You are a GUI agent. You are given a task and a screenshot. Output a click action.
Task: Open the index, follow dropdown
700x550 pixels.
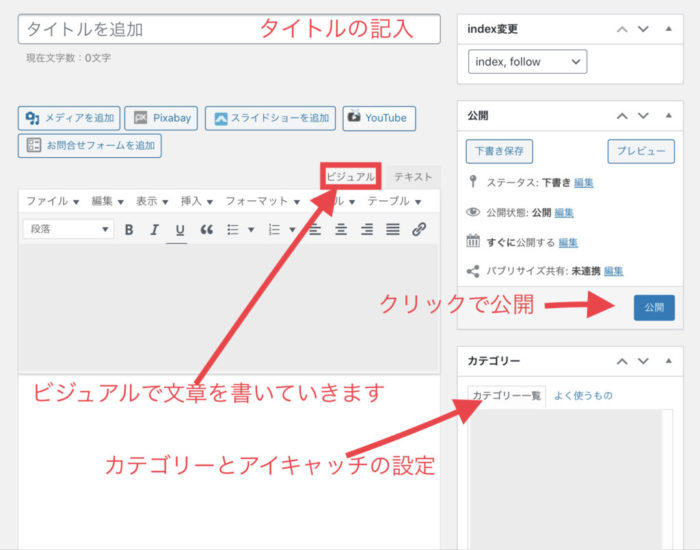point(527,62)
